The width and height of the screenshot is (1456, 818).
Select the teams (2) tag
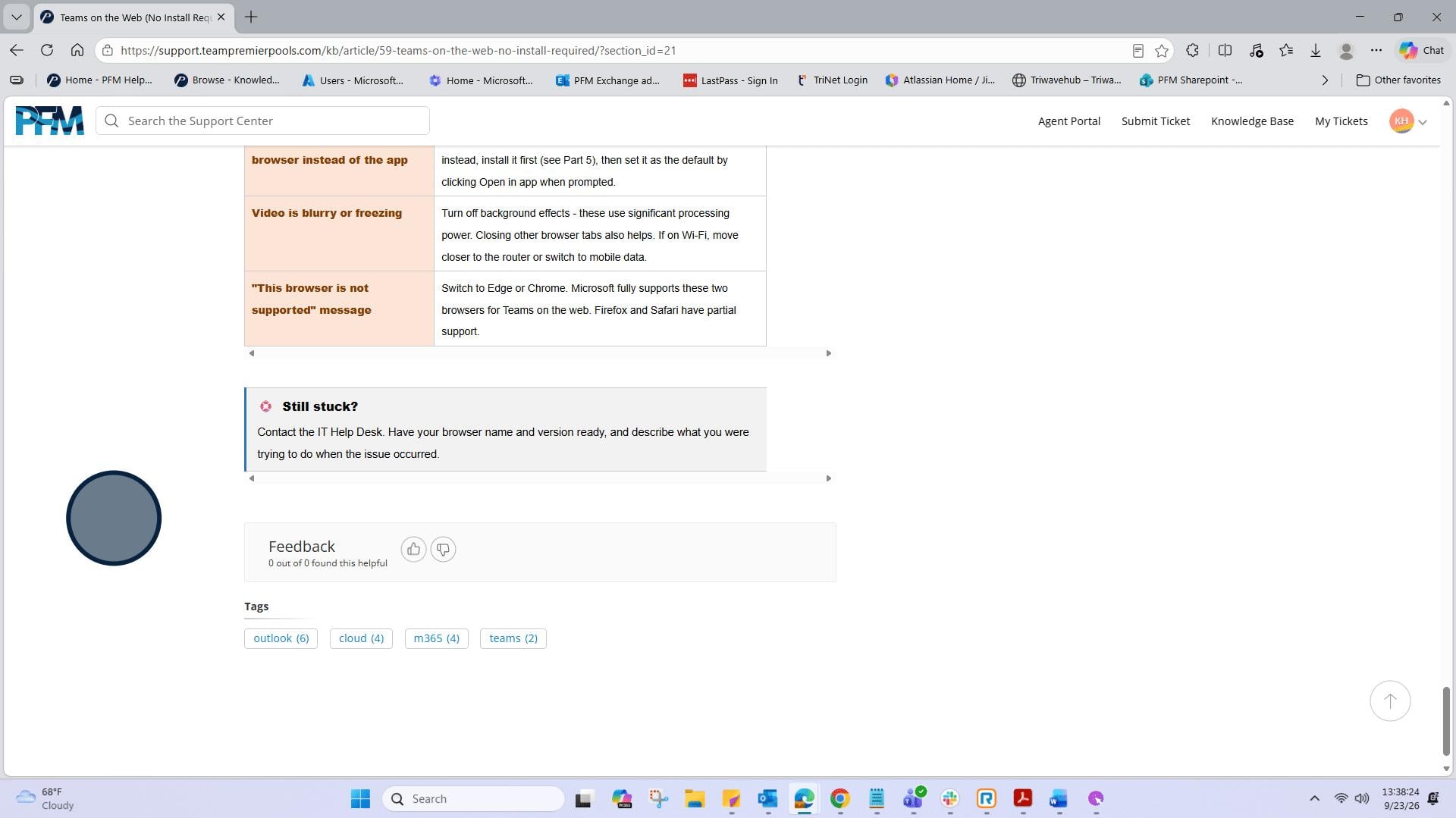pyautogui.click(x=513, y=638)
